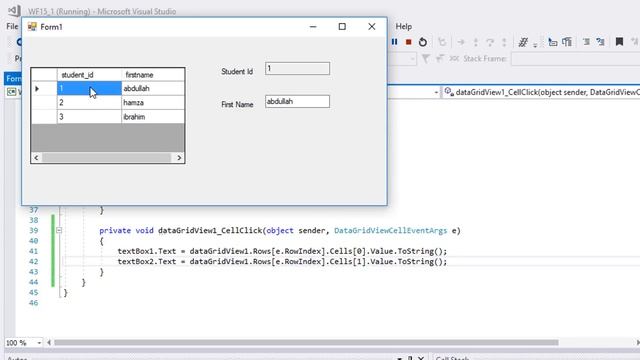Open the Autos panel window-position dropdown
This screenshot has width=640, height=360.
coord(399,358)
